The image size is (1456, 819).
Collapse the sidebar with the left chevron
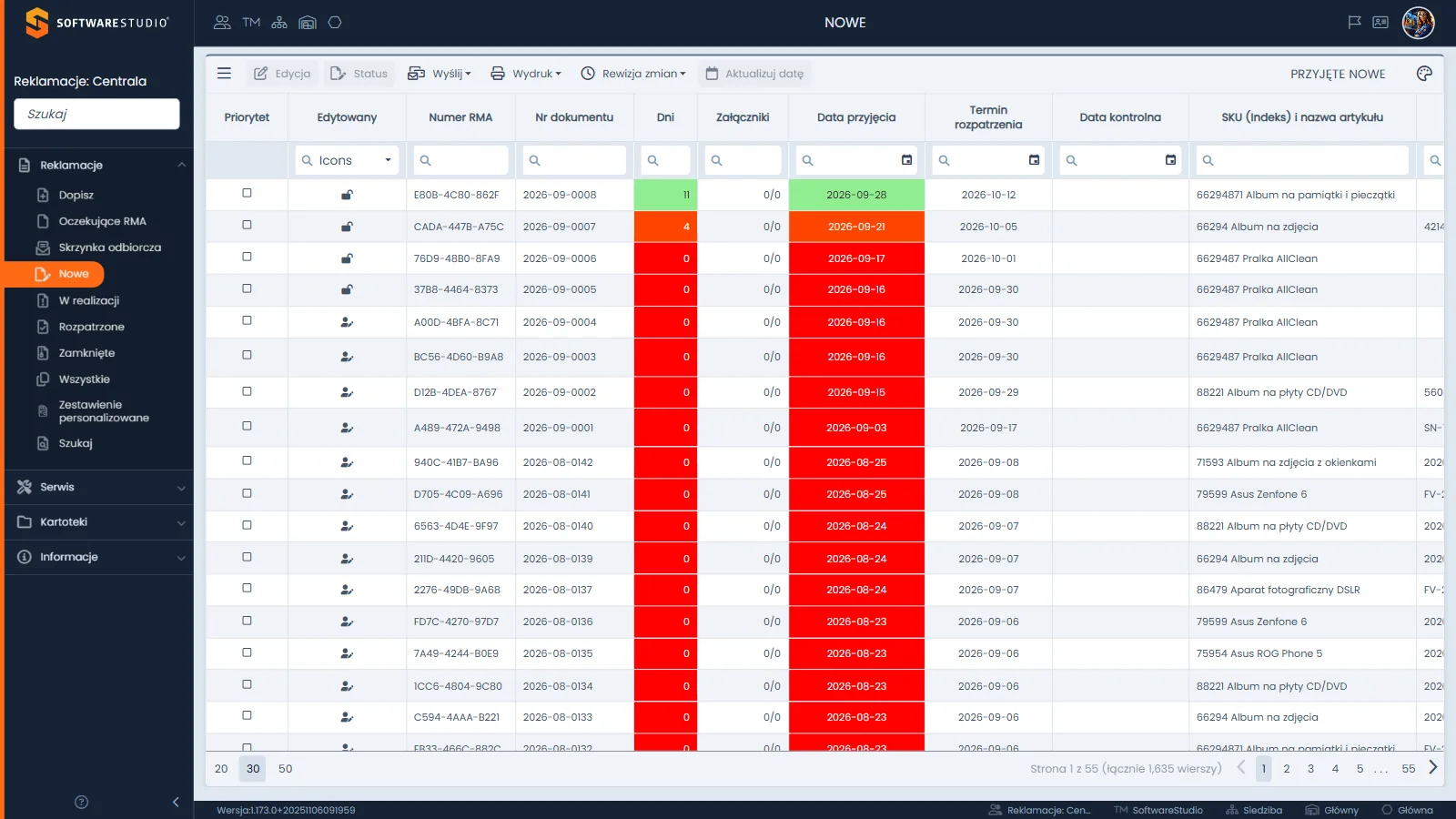coord(176,802)
